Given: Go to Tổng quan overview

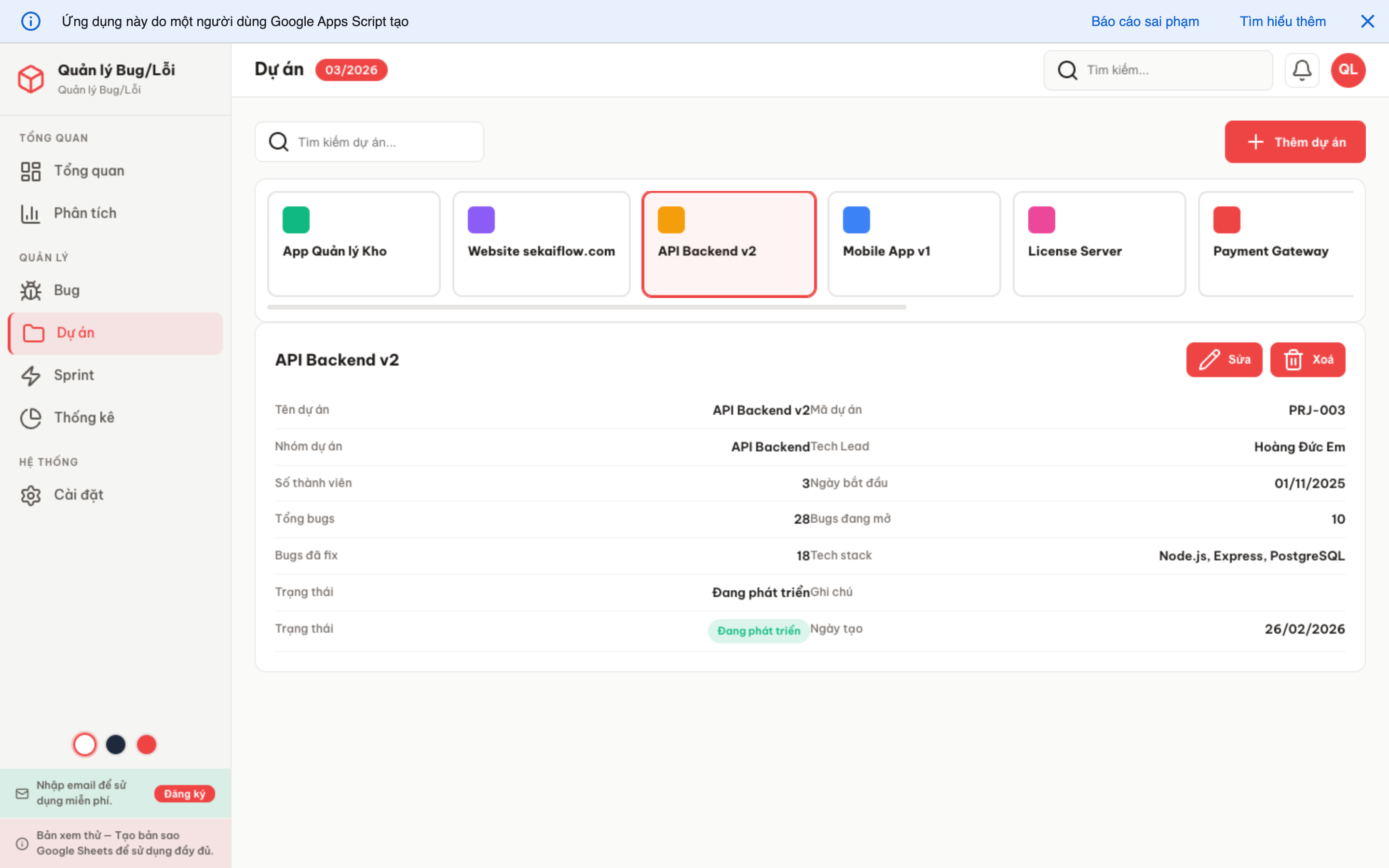Looking at the screenshot, I should pos(89,170).
